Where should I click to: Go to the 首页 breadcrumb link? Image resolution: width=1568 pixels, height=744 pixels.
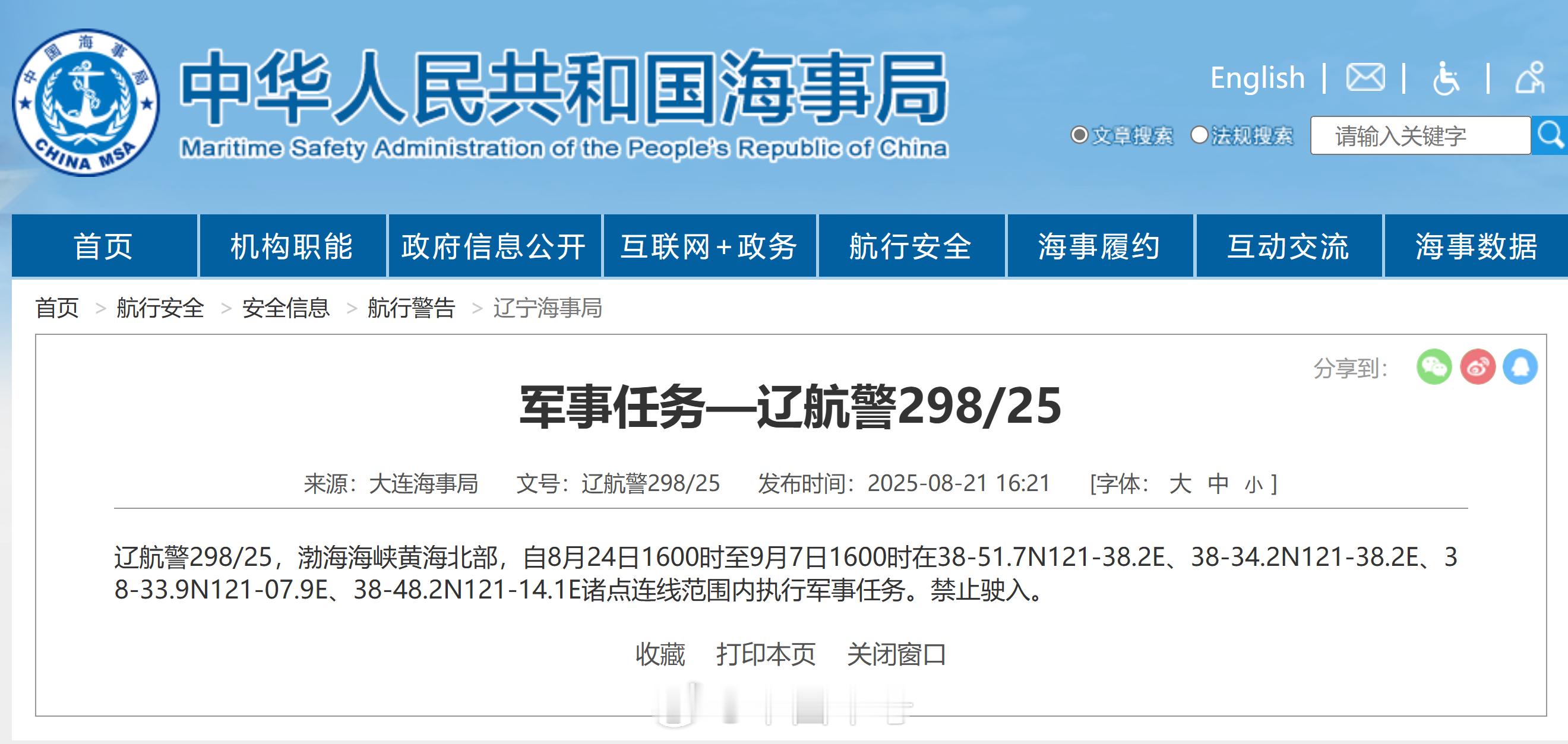[x=57, y=308]
